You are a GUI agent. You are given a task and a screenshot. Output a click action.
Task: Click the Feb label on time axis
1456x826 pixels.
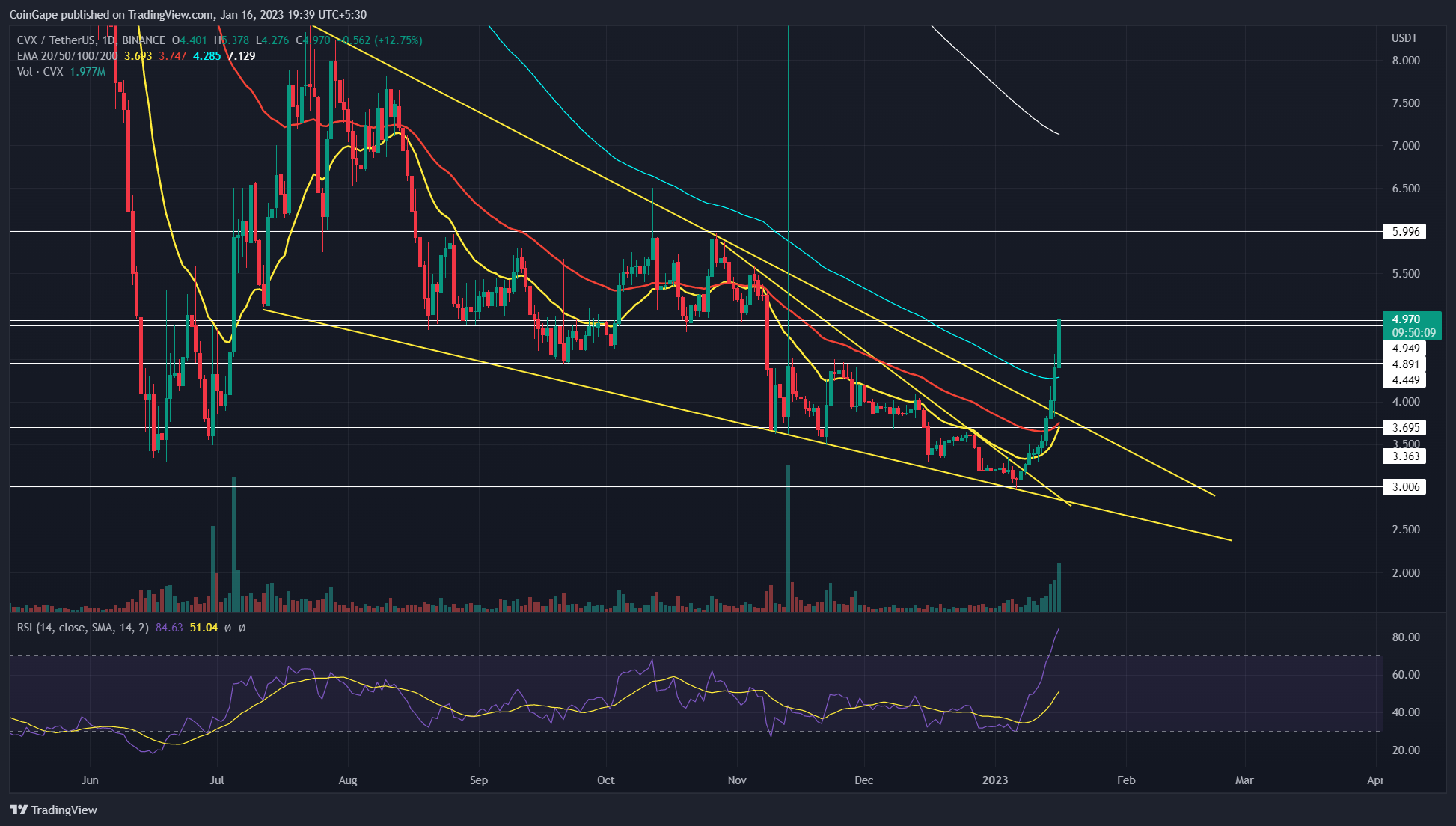[x=1126, y=780]
